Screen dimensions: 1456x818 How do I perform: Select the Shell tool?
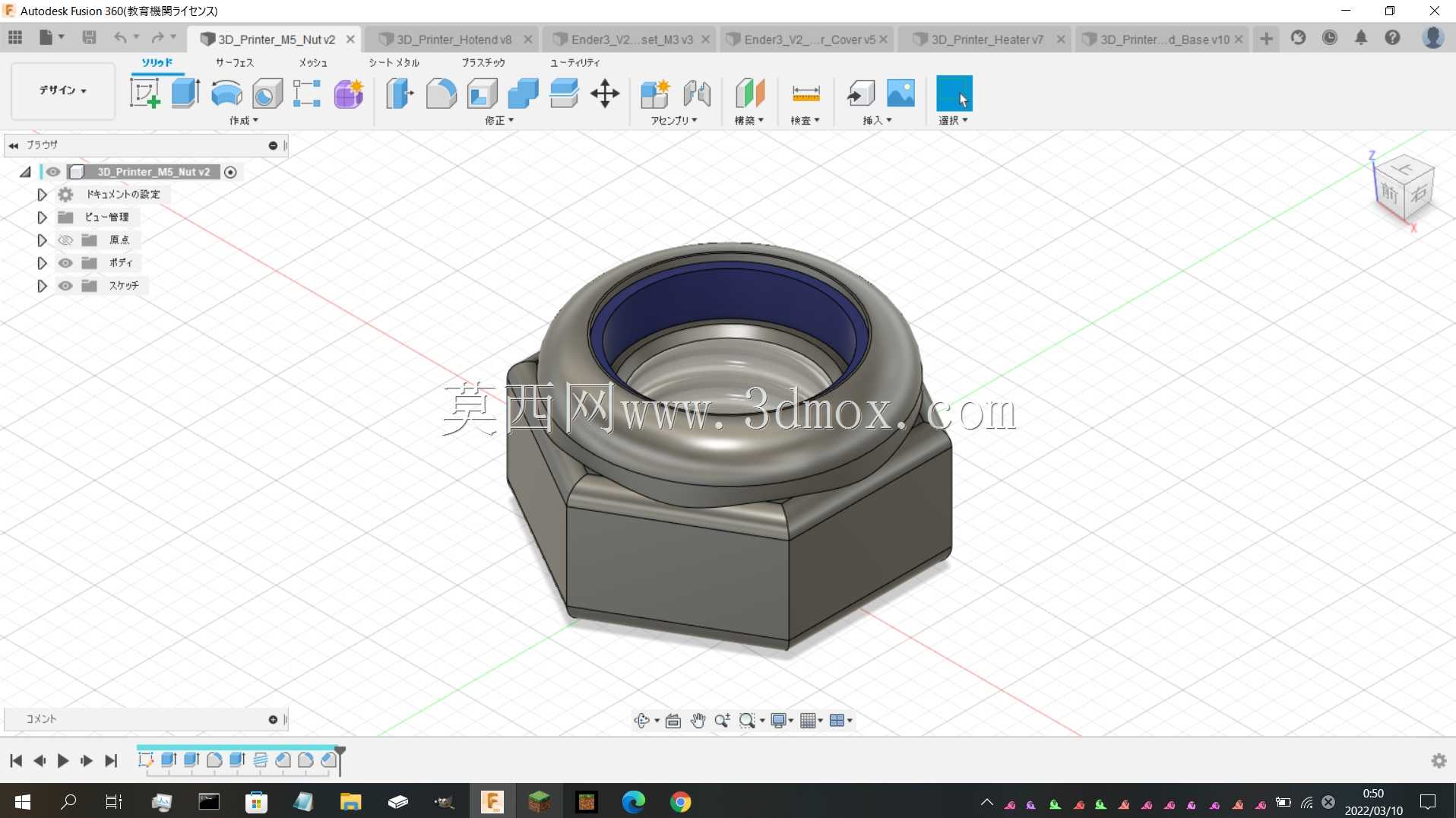(x=482, y=94)
